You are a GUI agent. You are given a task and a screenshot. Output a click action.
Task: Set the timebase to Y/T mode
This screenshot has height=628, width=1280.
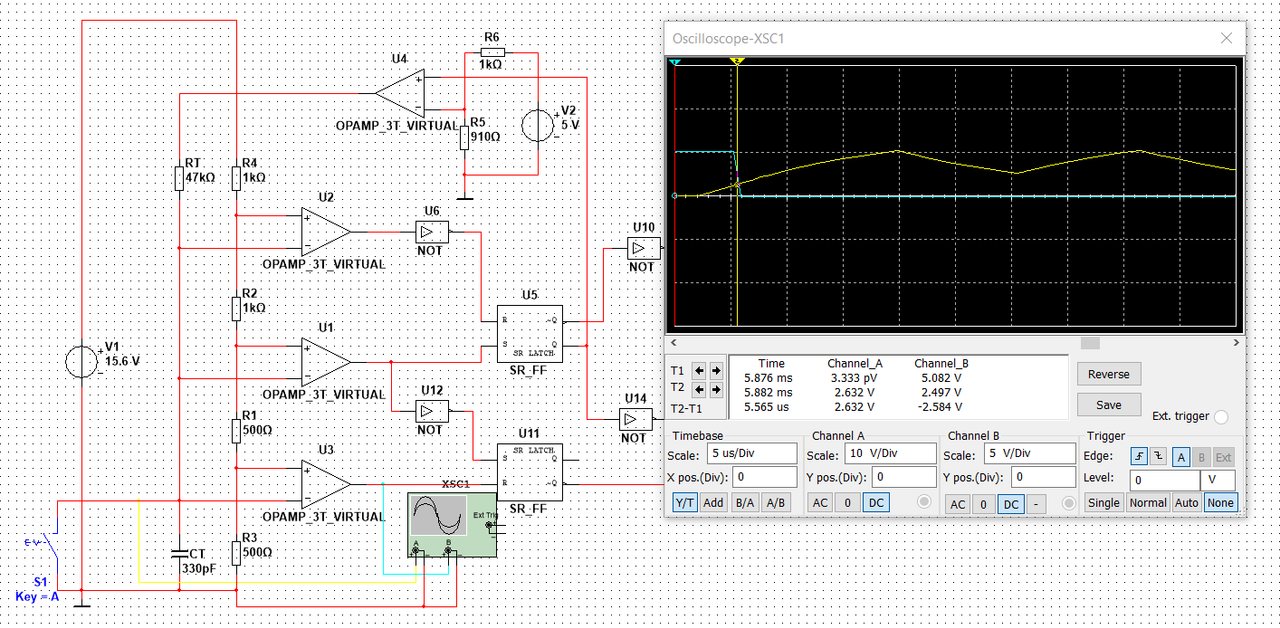point(685,503)
